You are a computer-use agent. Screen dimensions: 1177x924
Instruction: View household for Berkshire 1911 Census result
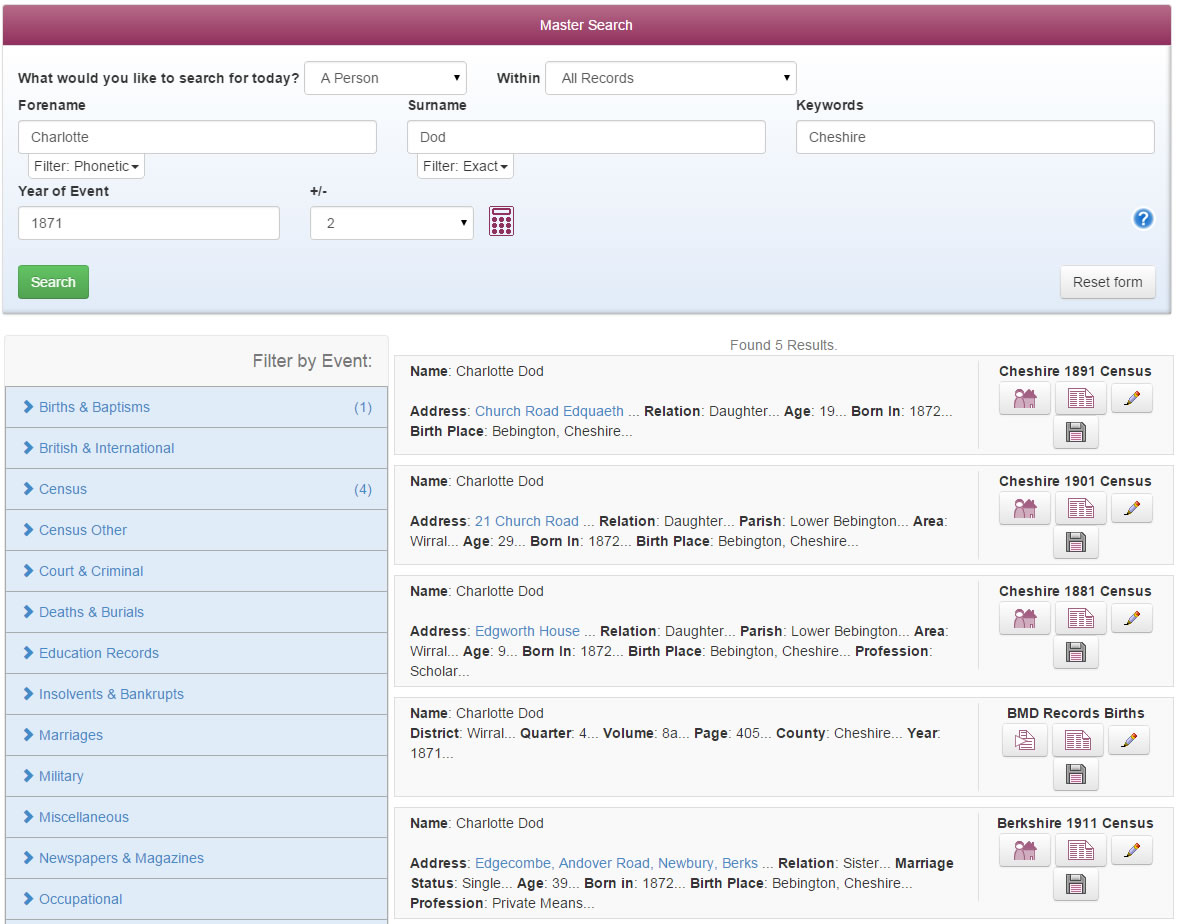point(1025,850)
